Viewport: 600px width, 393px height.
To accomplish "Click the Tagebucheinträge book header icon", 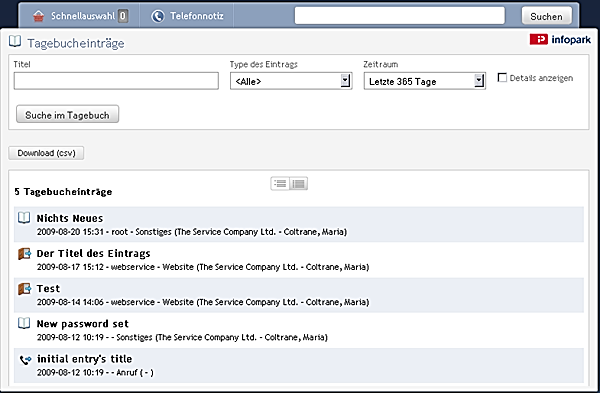I will 15,41.
